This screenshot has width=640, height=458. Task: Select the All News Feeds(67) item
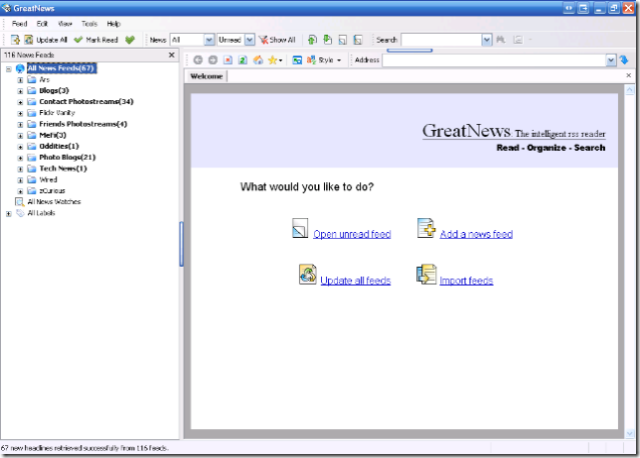[x=61, y=68]
